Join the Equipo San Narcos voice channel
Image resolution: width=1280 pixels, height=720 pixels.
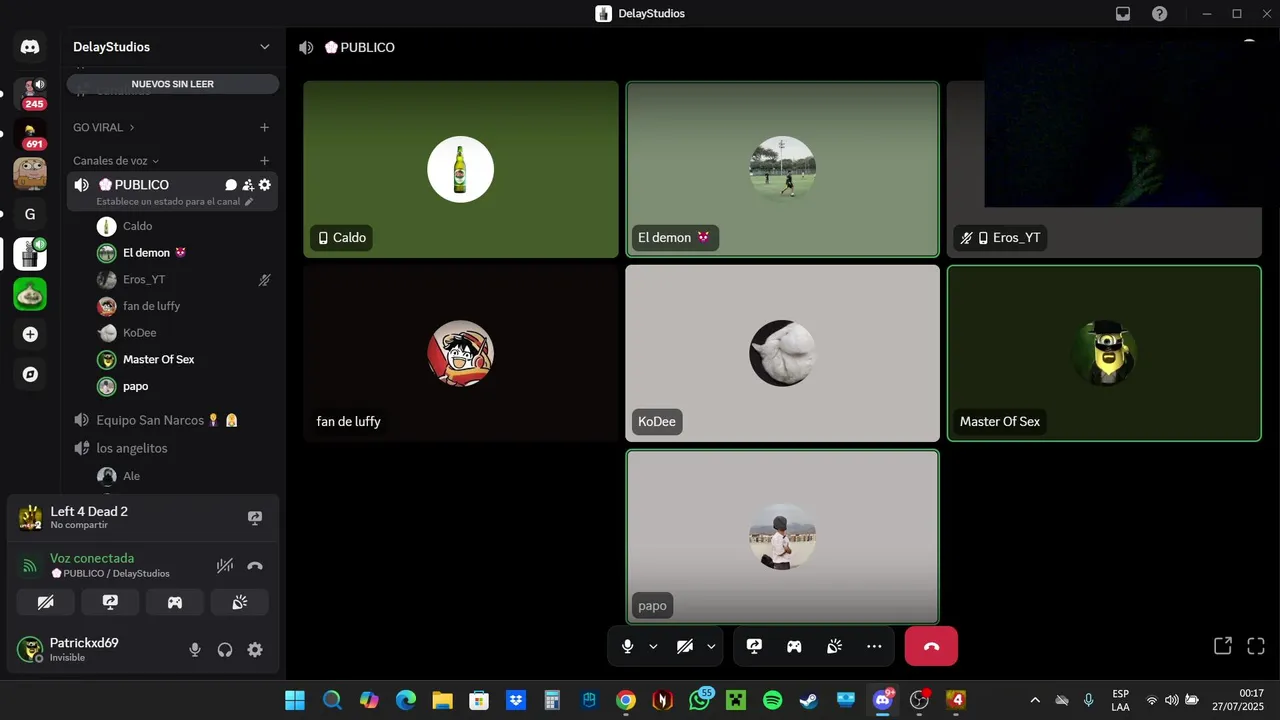(x=172, y=420)
